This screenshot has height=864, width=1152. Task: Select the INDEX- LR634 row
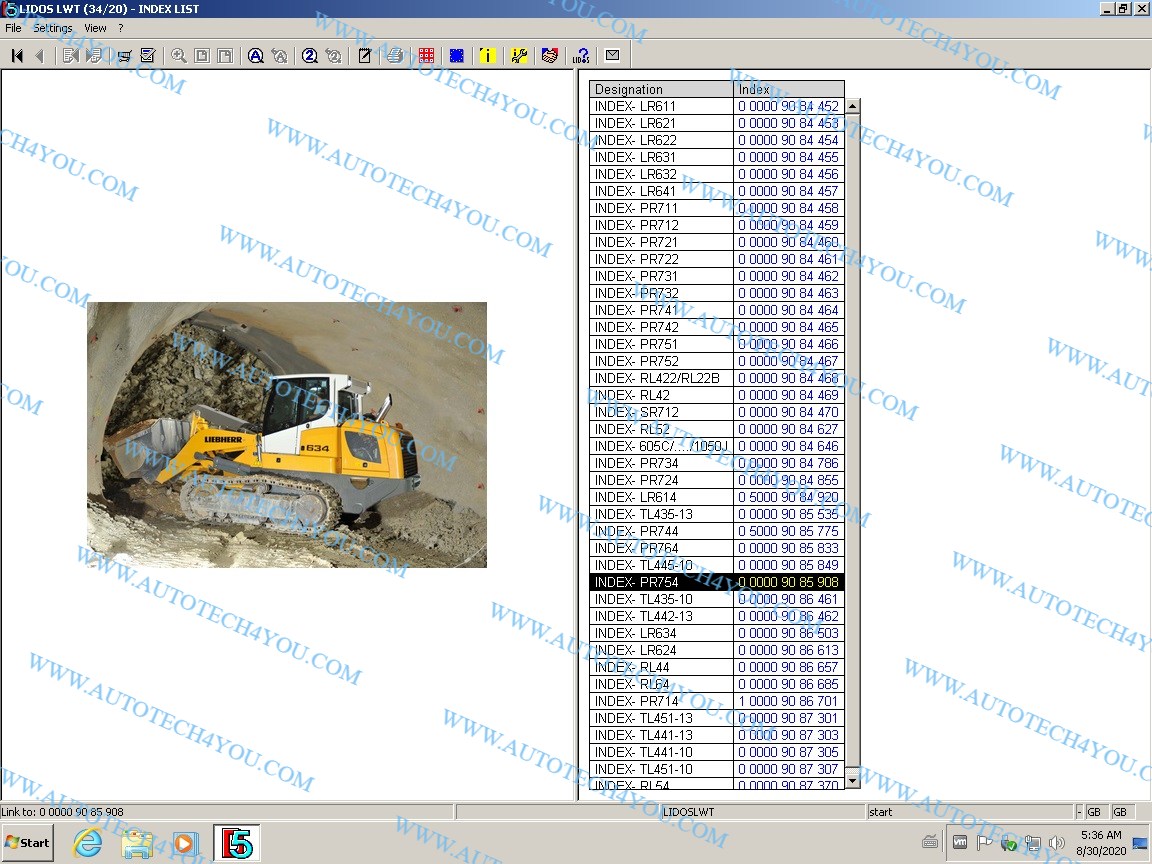point(662,633)
